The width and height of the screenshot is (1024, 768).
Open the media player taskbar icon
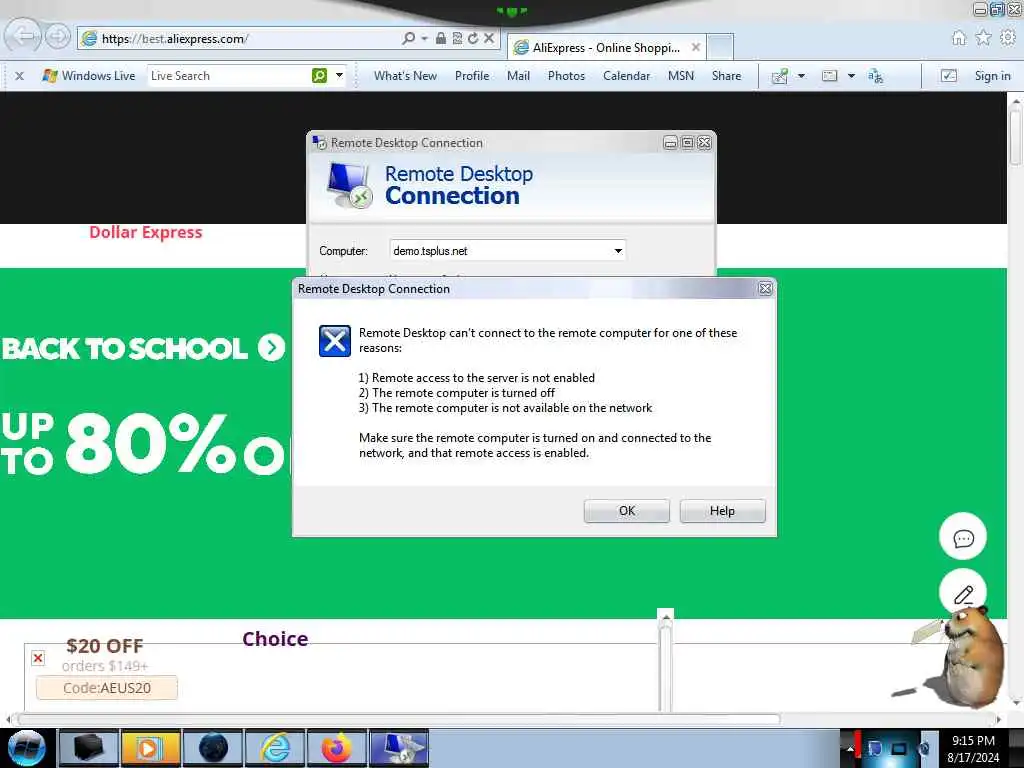click(150, 748)
